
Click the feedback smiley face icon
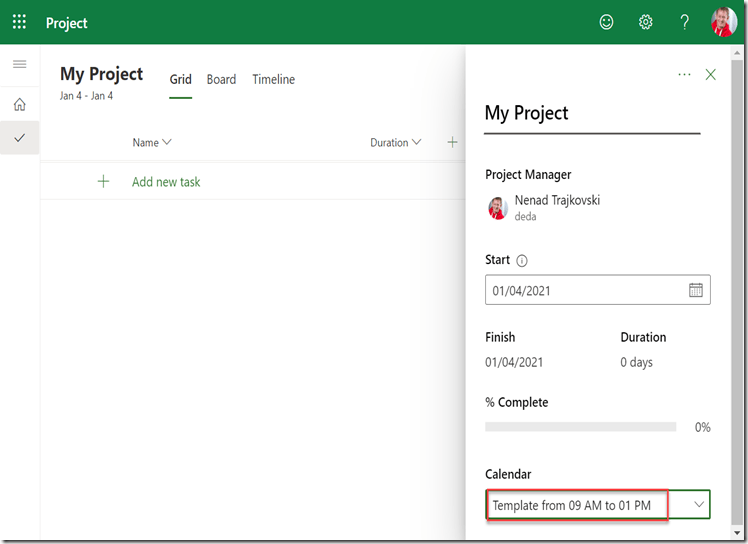pos(606,22)
